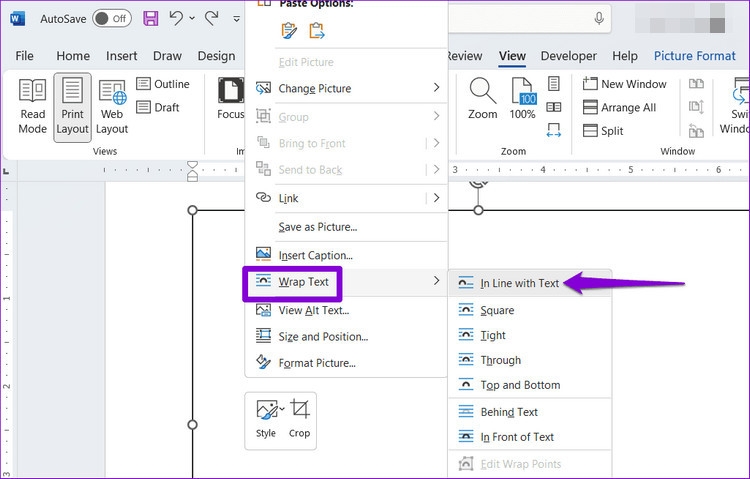Click the New Window button
Viewport: 750px width, 479px height.
click(x=625, y=84)
